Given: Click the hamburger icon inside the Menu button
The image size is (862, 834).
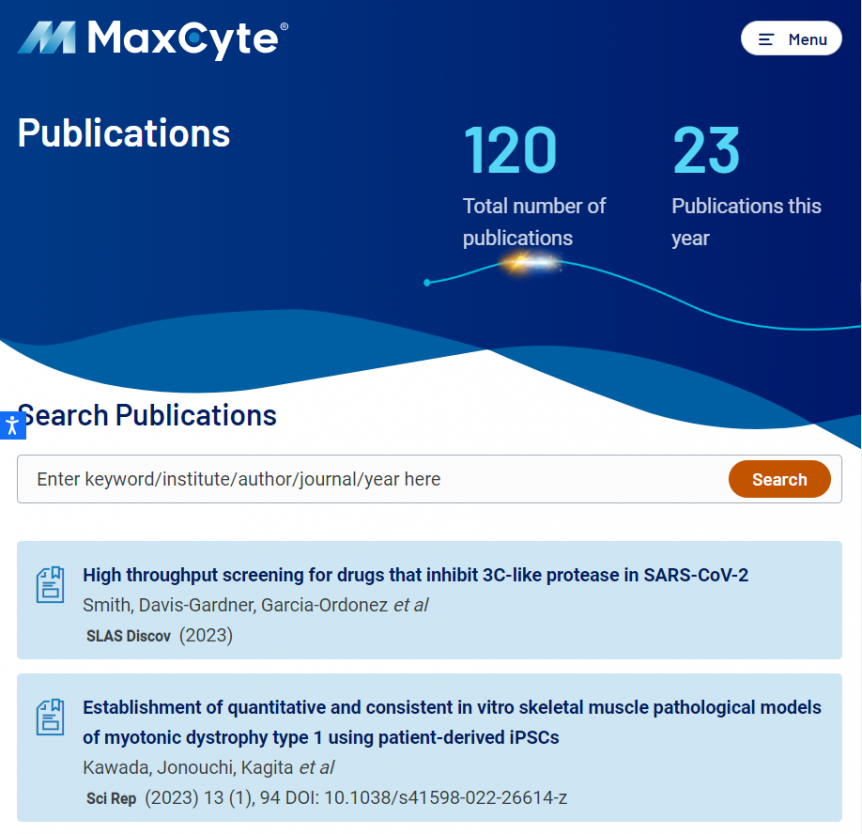Looking at the screenshot, I should 765,39.
